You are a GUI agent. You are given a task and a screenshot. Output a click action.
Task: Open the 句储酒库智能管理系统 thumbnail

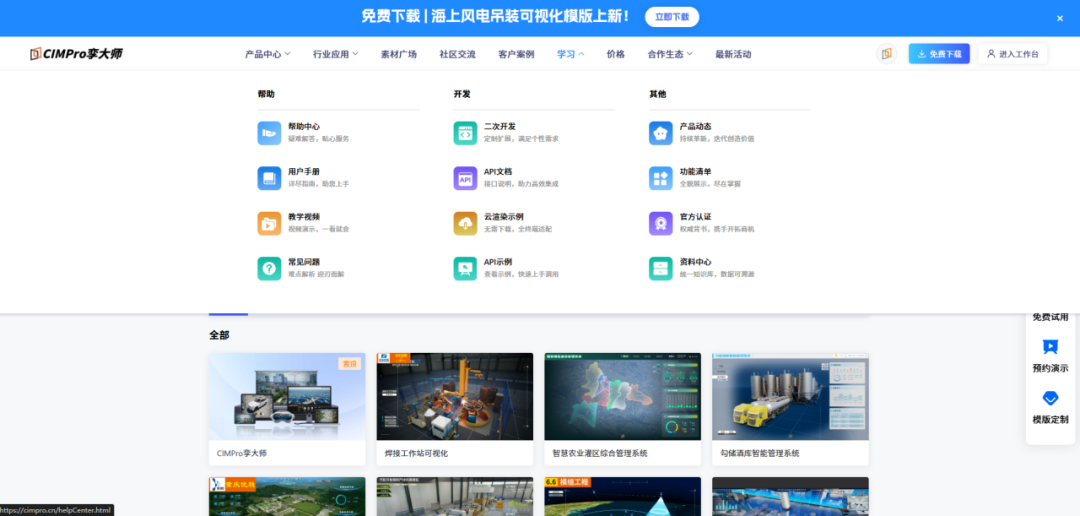[x=790, y=397]
